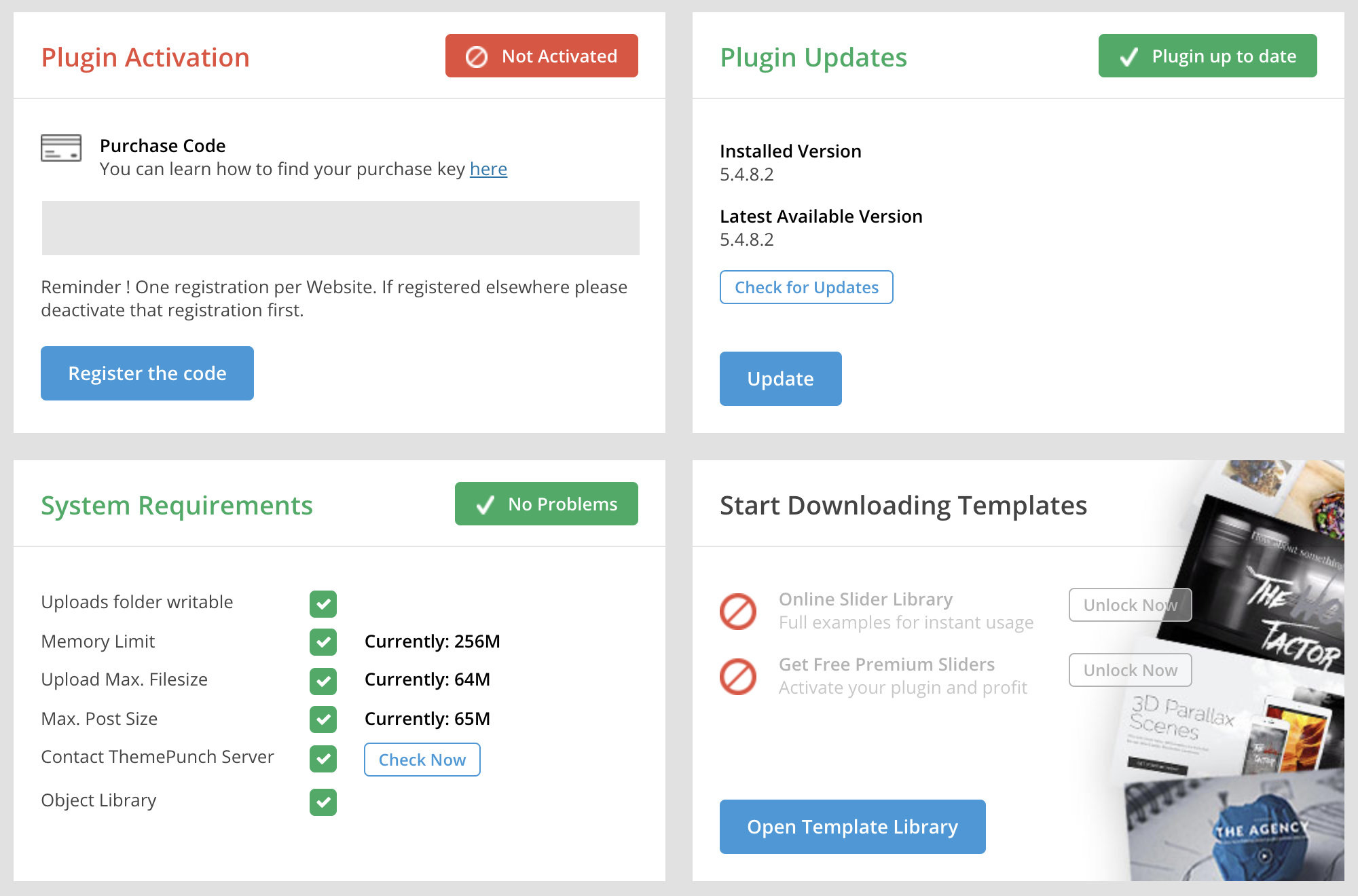Click the No Problems status badge

pos(546,504)
